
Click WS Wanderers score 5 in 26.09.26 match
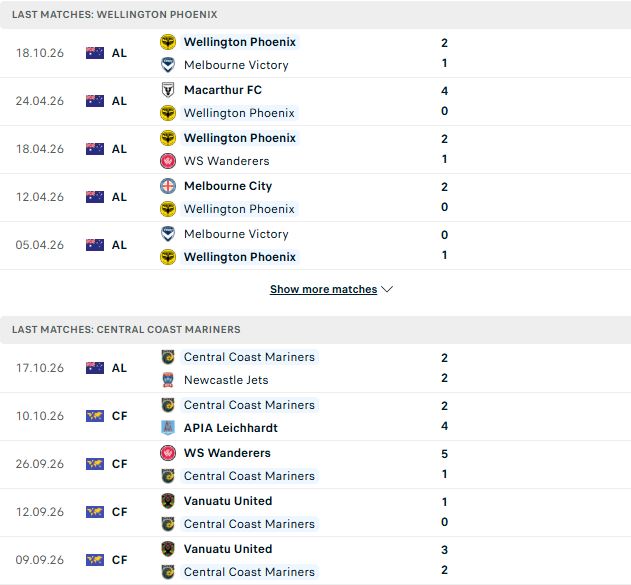[444, 454]
